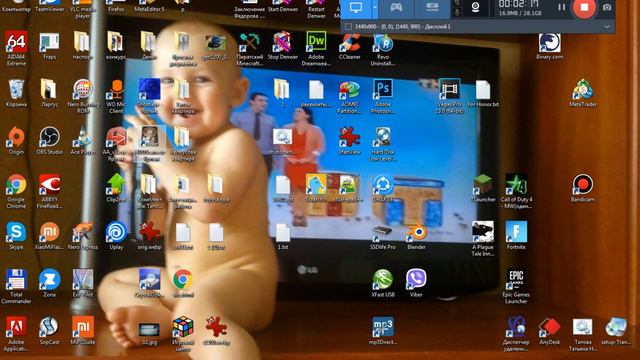Select Bandicam HDMI device recording mode
This screenshot has height=360, width=640.
pos(432,8)
